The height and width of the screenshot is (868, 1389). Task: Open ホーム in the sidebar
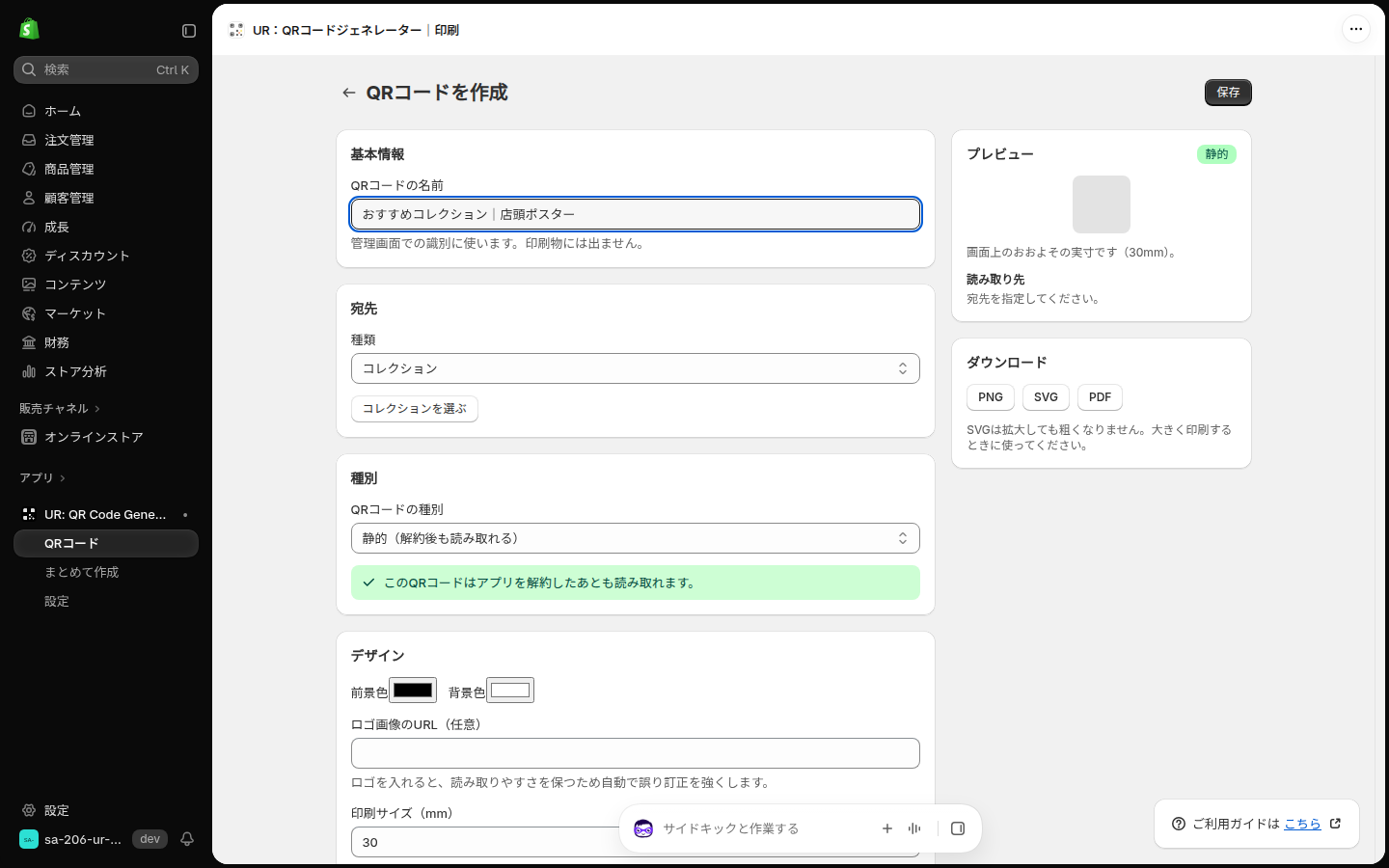tap(106, 111)
